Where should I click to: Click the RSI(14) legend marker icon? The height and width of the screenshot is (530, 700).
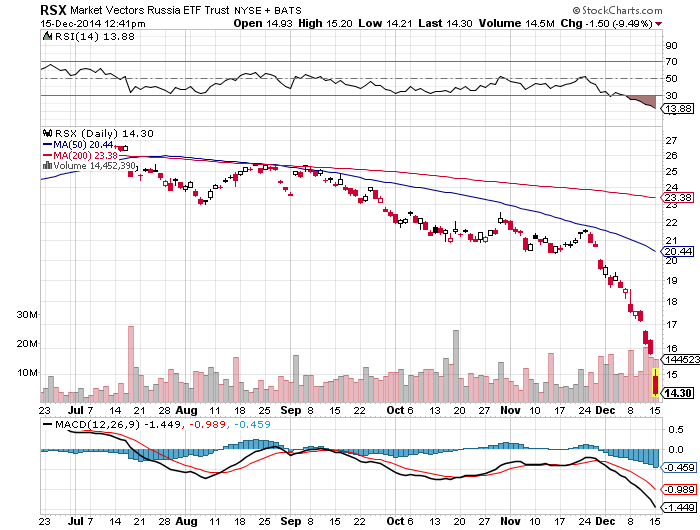pyautogui.click(x=45, y=36)
